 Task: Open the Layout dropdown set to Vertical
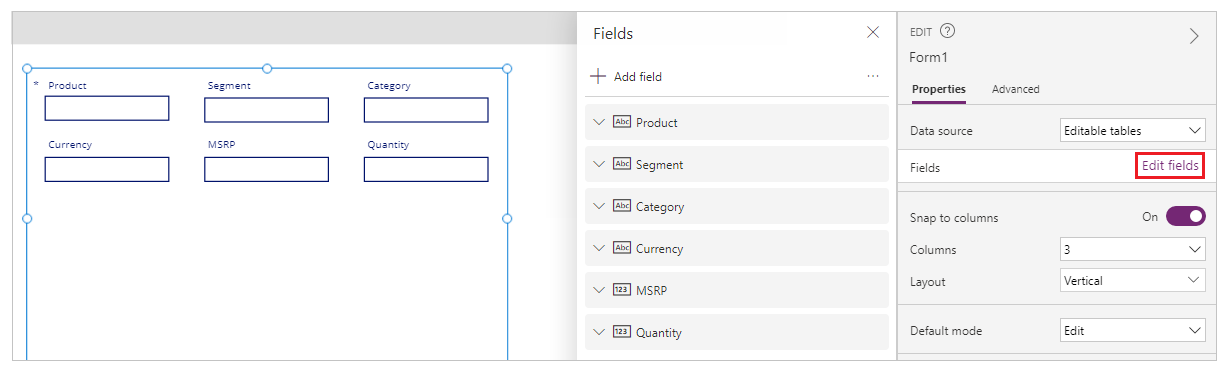(x=1132, y=281)
